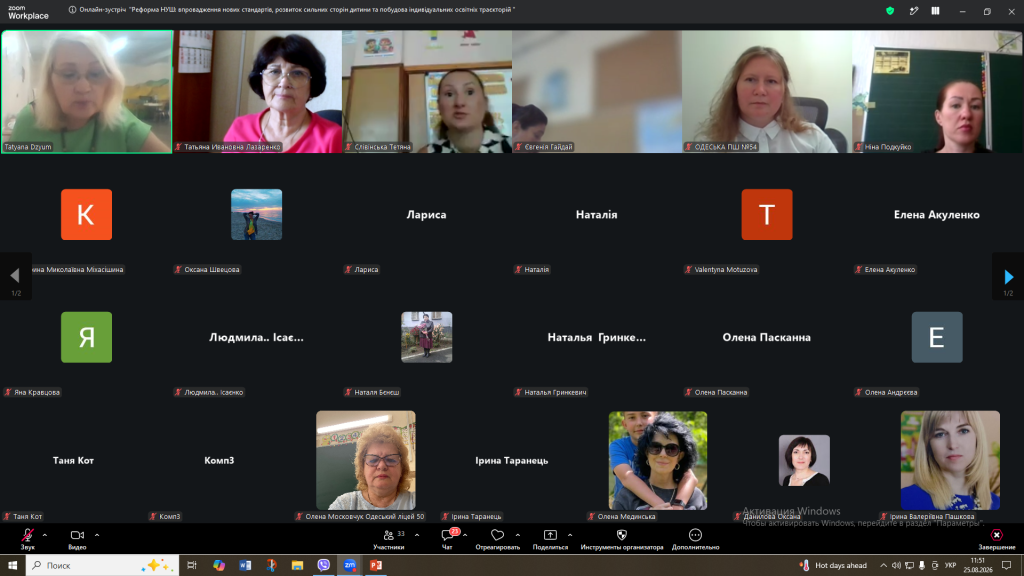Open PowerPoint from the taskbar
Screen dimensions: 1024x576
pos(376,565)
